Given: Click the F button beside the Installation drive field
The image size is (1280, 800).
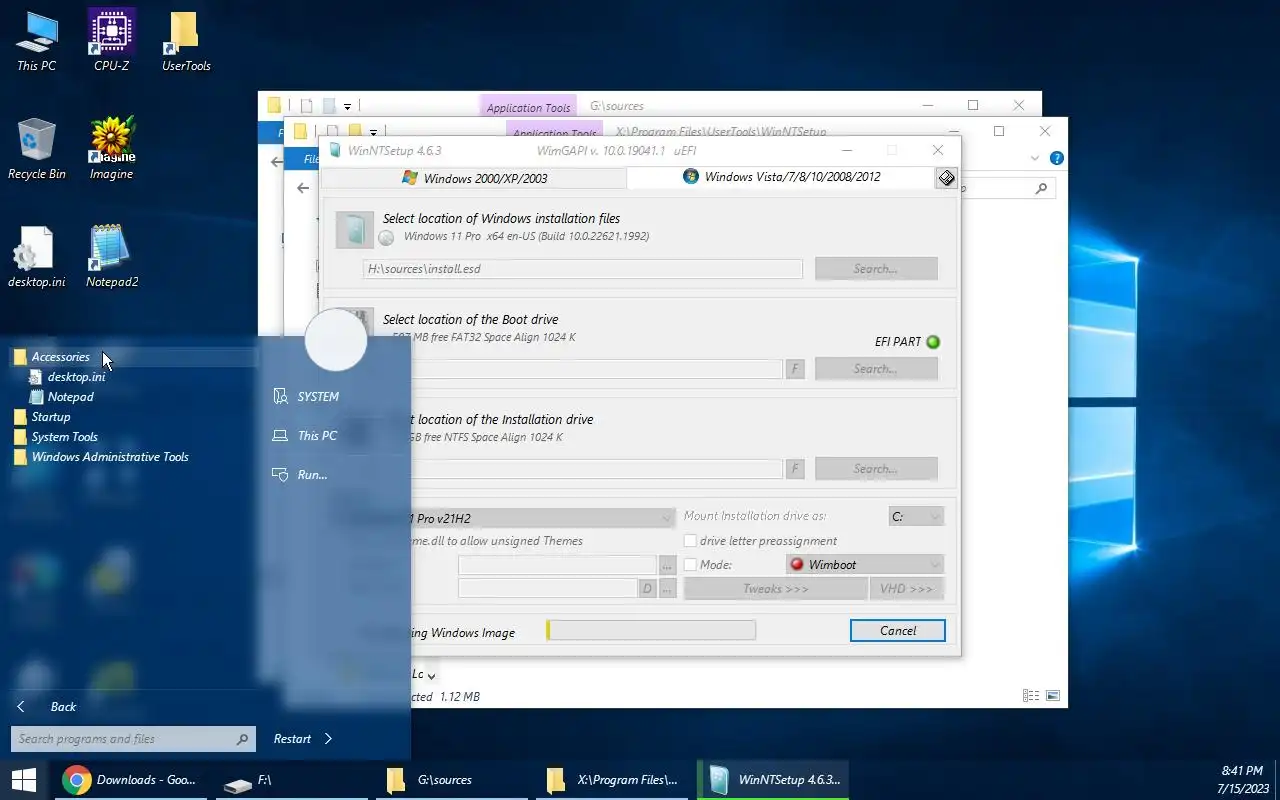Looking at the screenshot, I should pos(796,469).
